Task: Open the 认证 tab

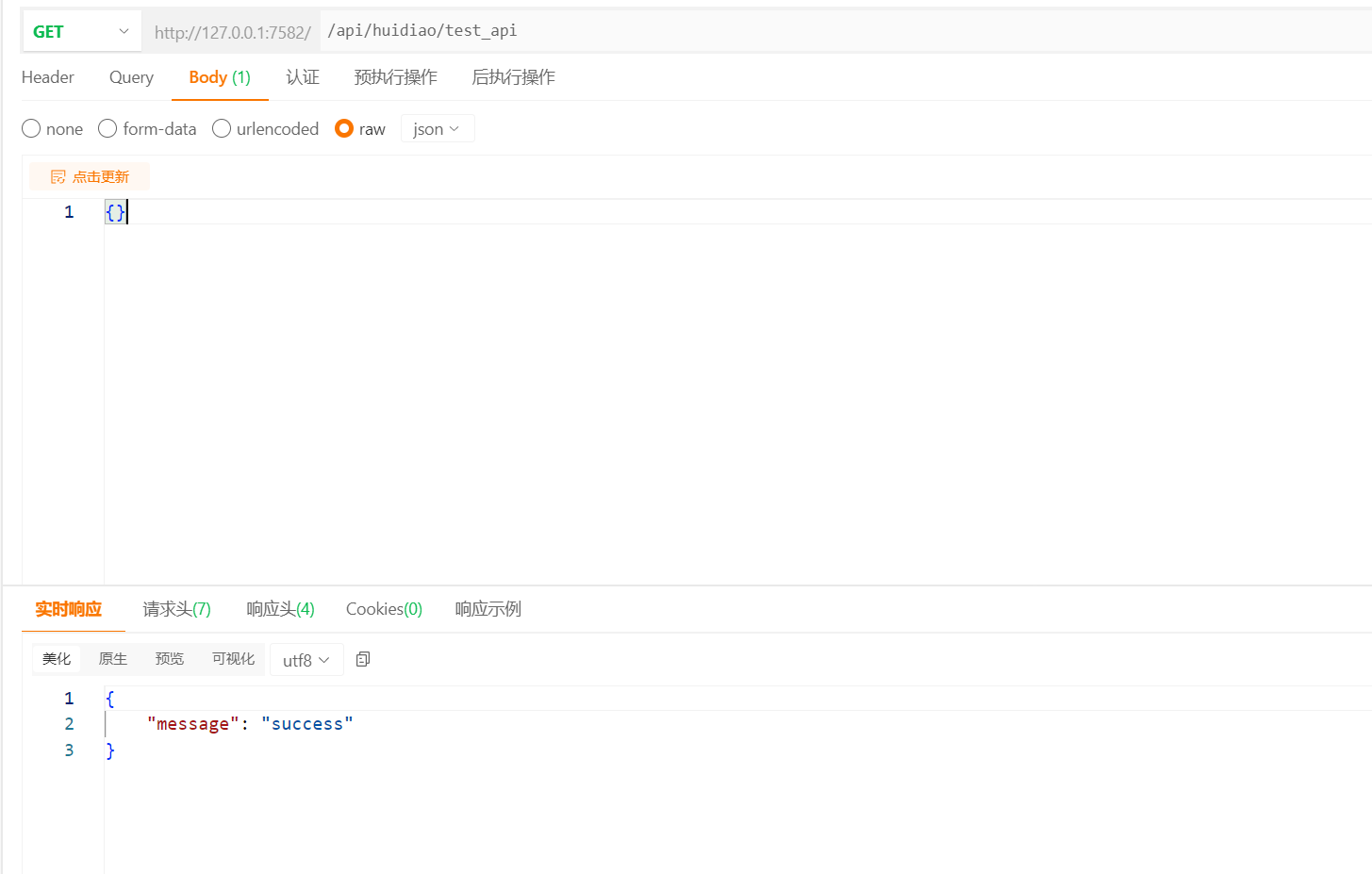Action: pyautogui.click(x=303, y=77)
